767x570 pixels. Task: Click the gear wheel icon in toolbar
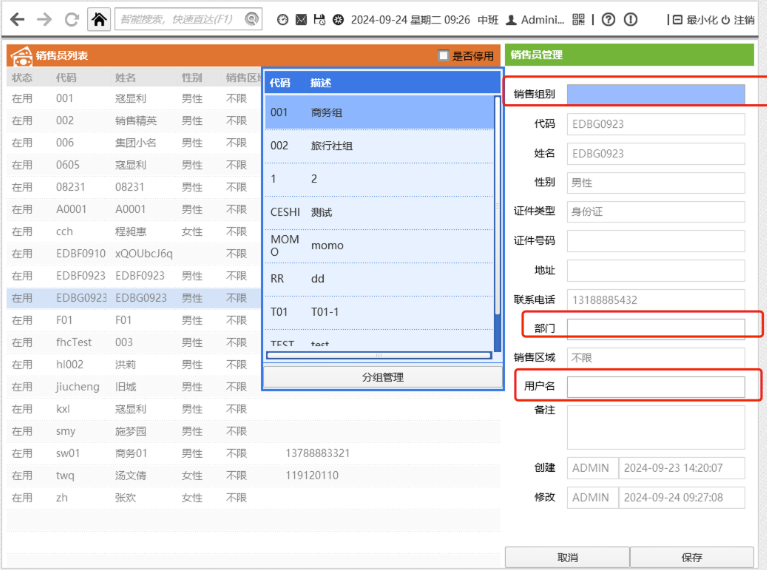click(338, 20)
